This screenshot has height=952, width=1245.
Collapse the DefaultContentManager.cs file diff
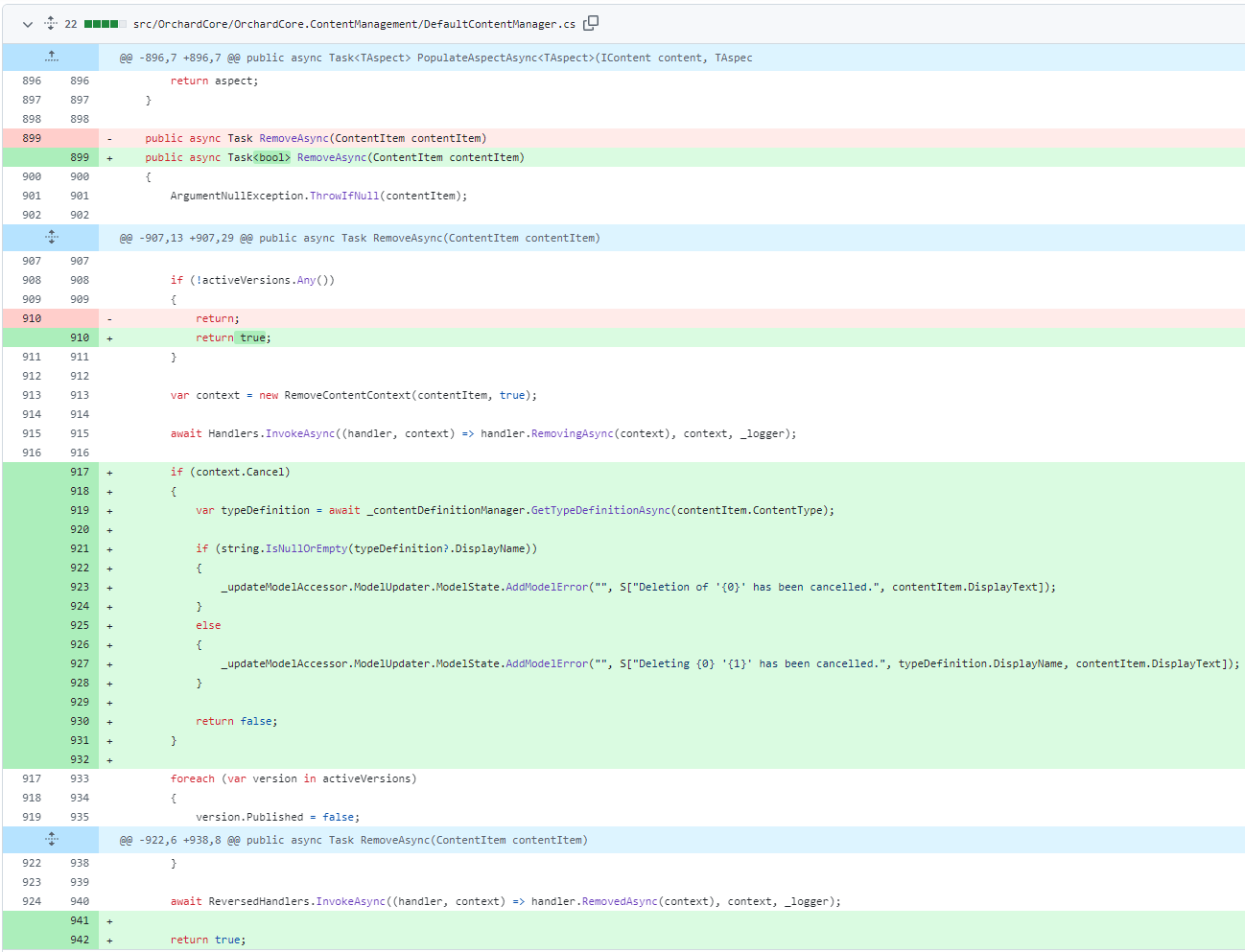28,24
